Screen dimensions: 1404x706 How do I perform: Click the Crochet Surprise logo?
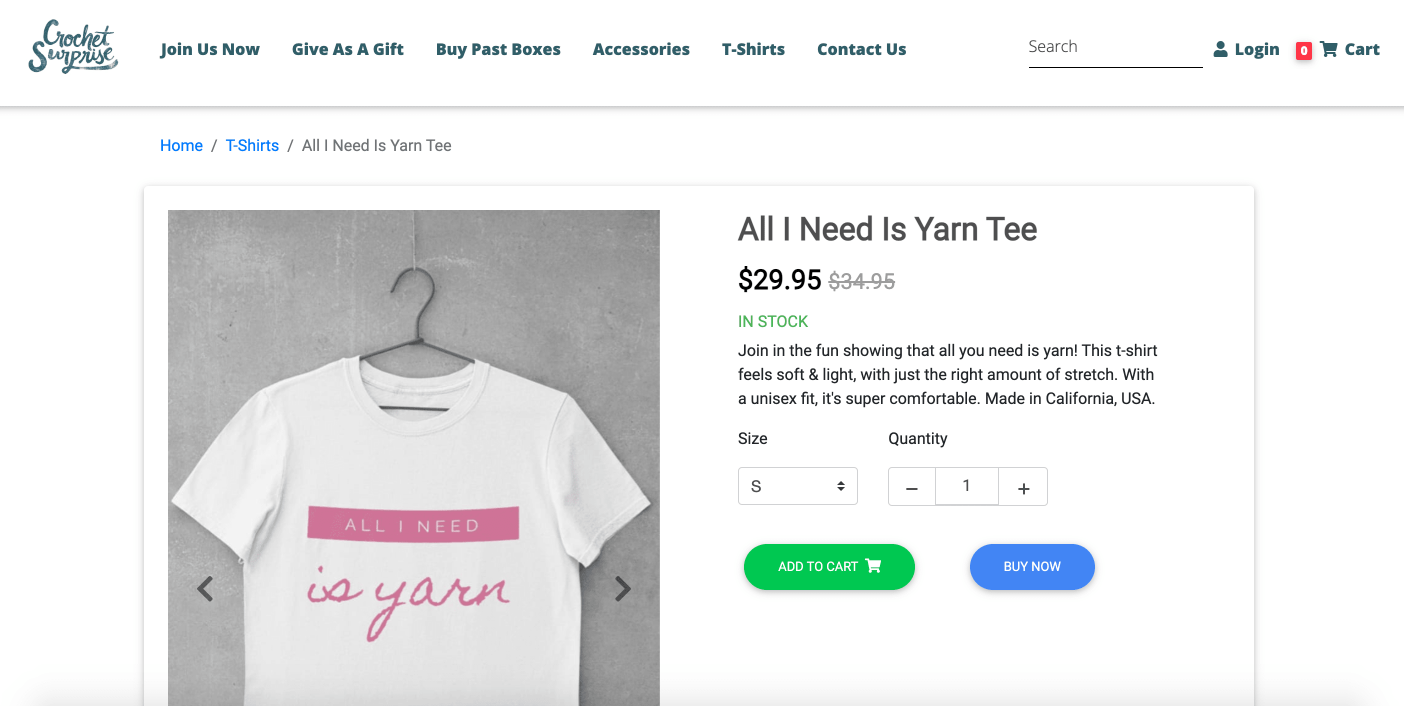[73, 48]
